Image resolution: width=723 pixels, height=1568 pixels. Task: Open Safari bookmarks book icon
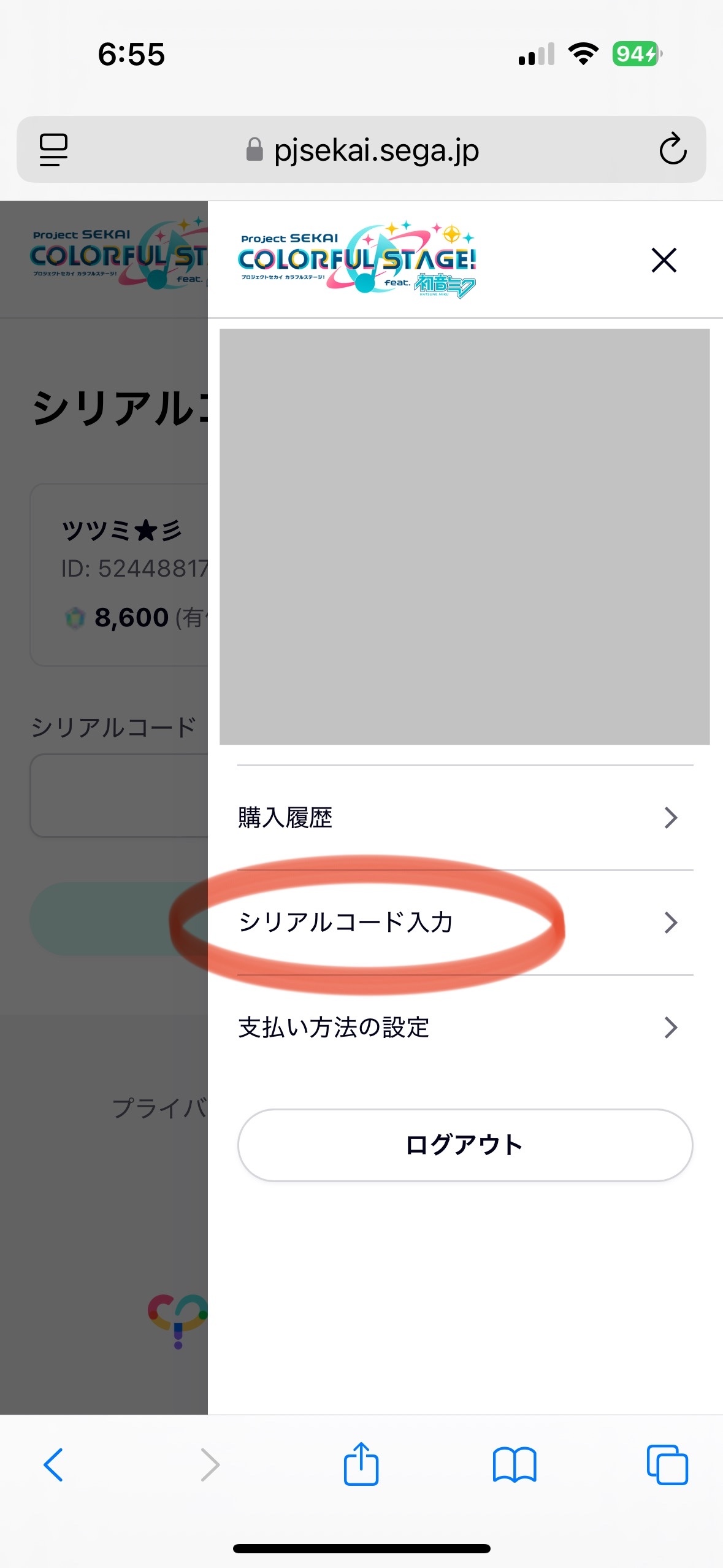tap(514, 1465)
